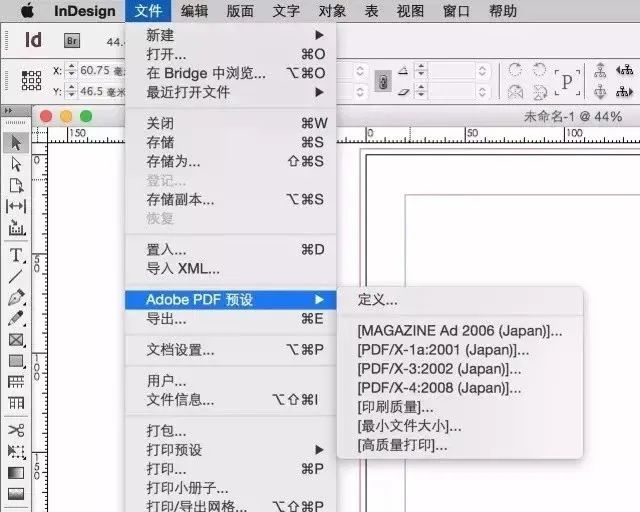This screenshot has height=512, width=640.
Task: Choose [MAGAZINE Ad 2006 (Japan)] preset
Action: pos(460,331)
